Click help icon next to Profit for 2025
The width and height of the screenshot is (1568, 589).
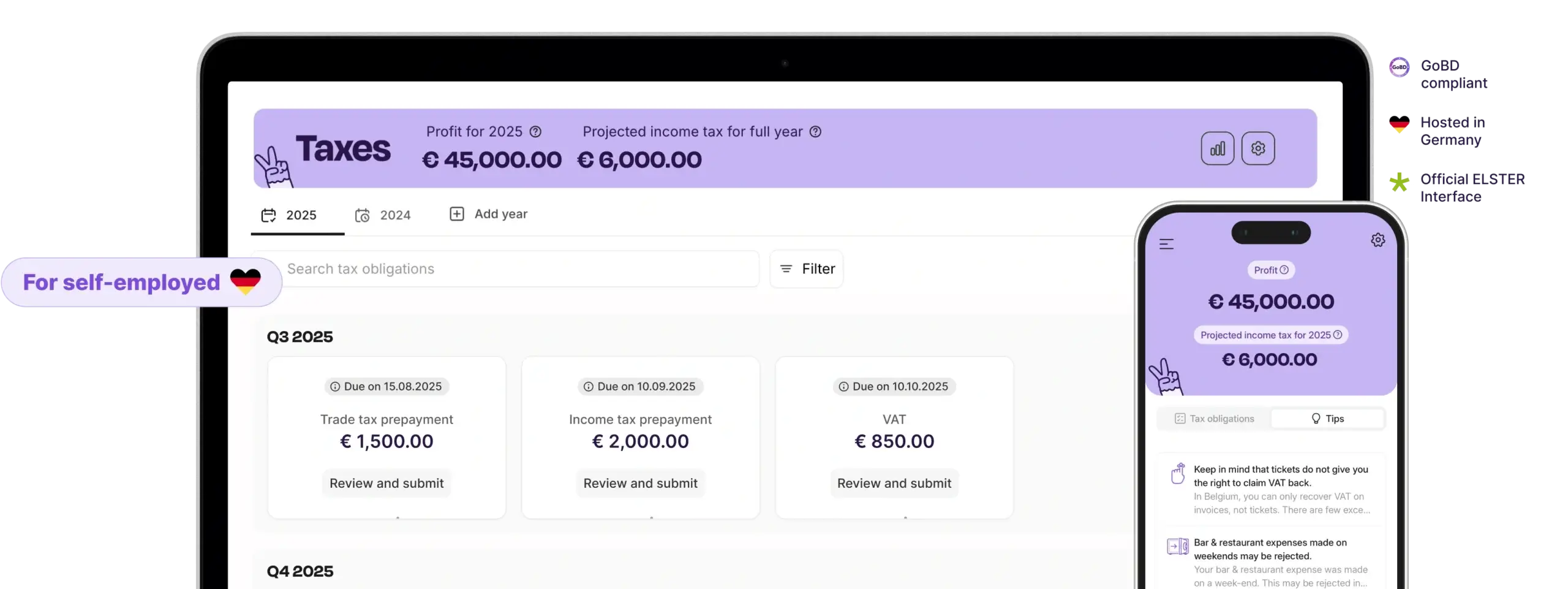535,132
